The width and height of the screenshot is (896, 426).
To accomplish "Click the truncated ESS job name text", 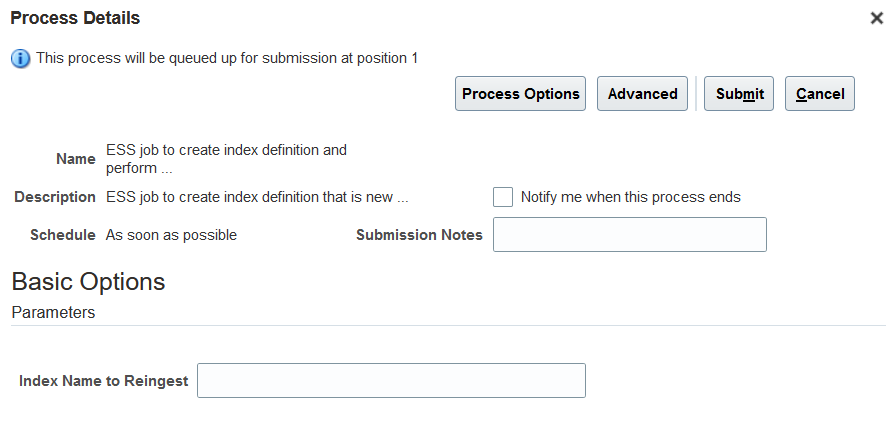I will tap(226, 158).
